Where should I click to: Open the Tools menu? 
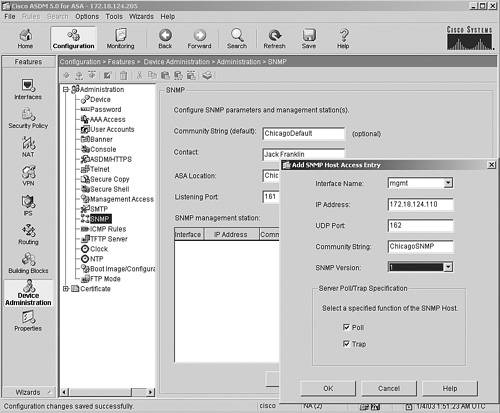114,16
